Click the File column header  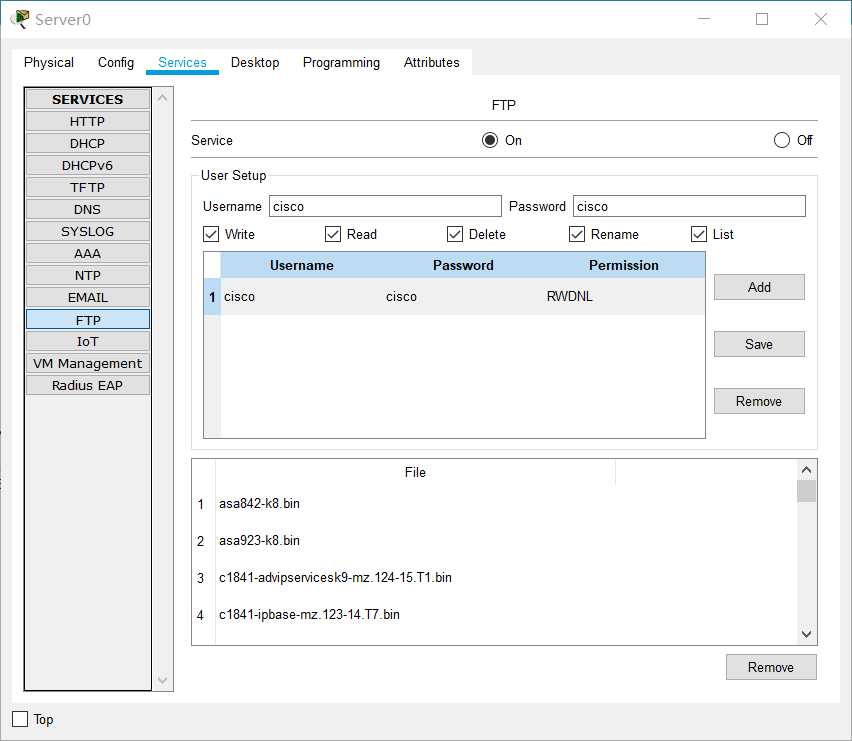pyautogui.click(x=415, y=472)
